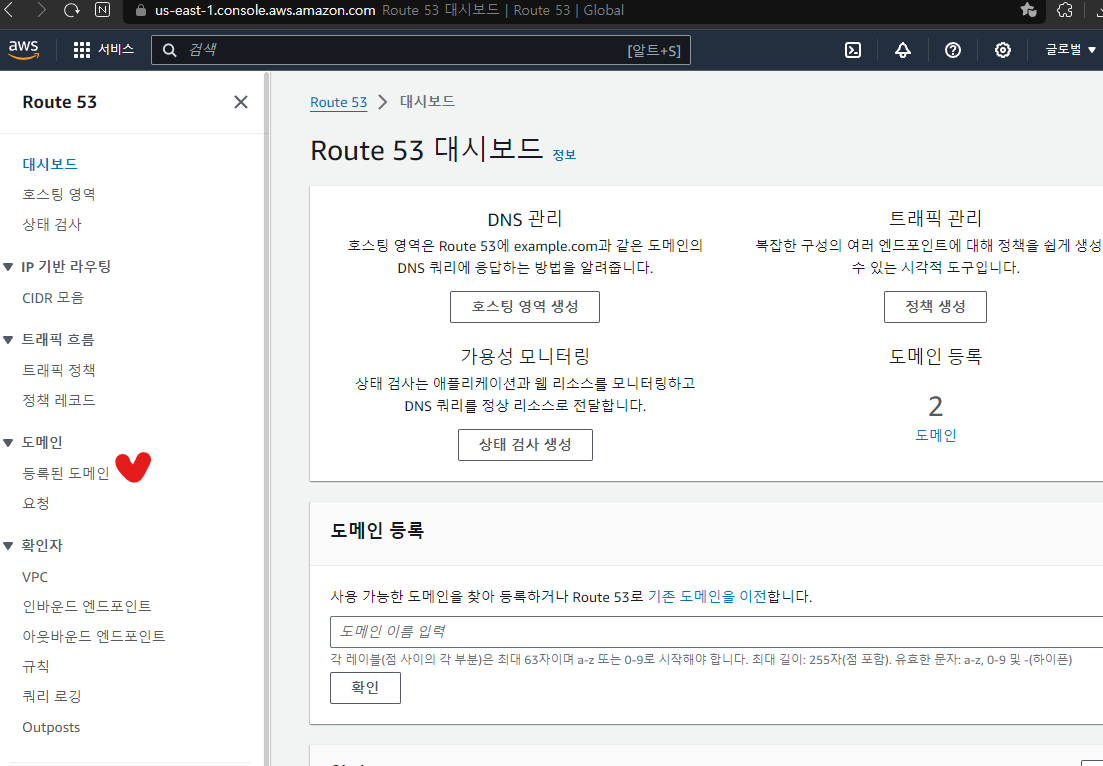Focus the 도메인 이름 입력 field
The width and height of the screenshot is (1103, 766).
[716, 632]
